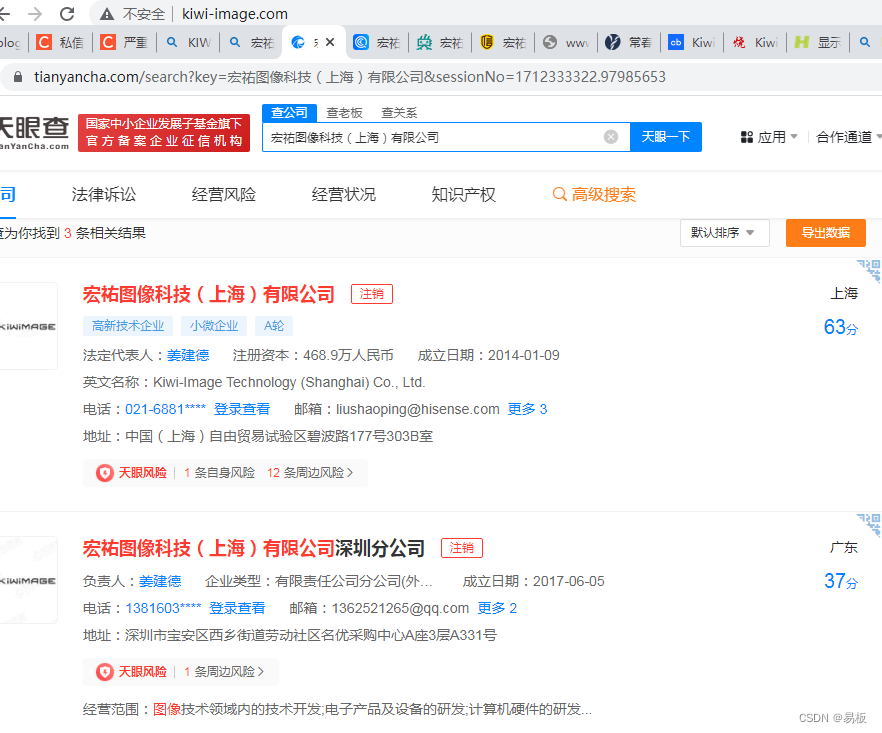Screen dimensions: 882x733
Task: Click the padlock icon in address bar
Action: tap(17, 77)
